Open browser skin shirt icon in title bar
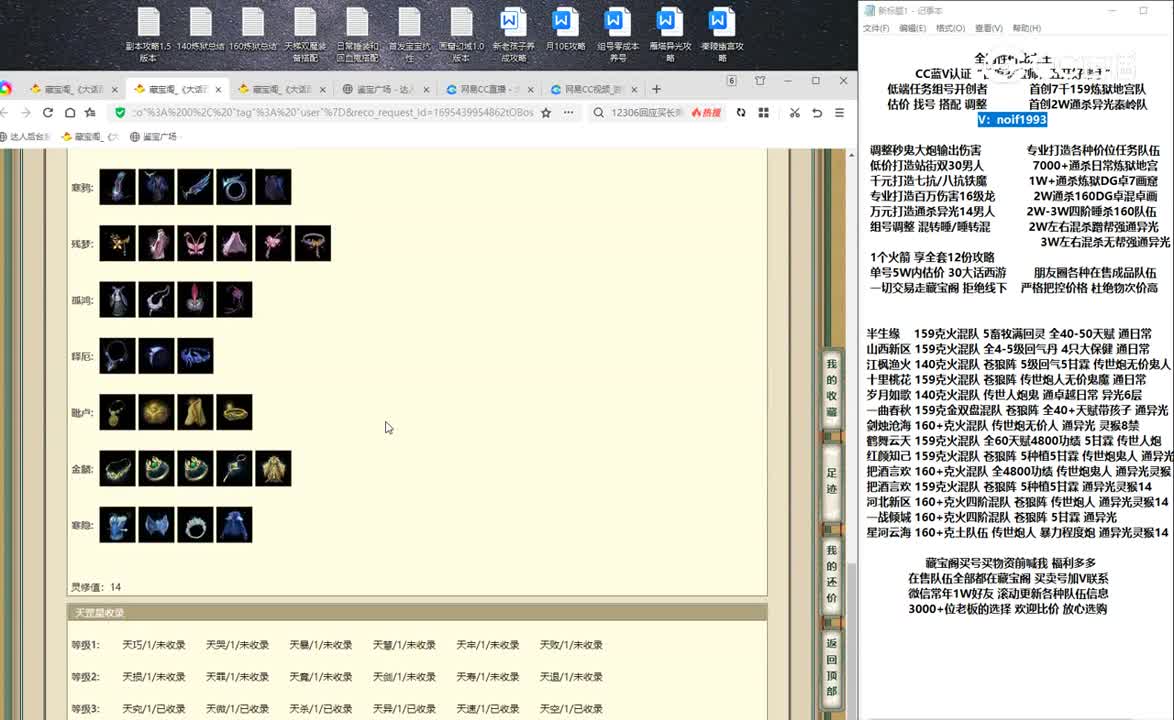The height and width of the screenshot is (720, 1174). coord(760,81)
